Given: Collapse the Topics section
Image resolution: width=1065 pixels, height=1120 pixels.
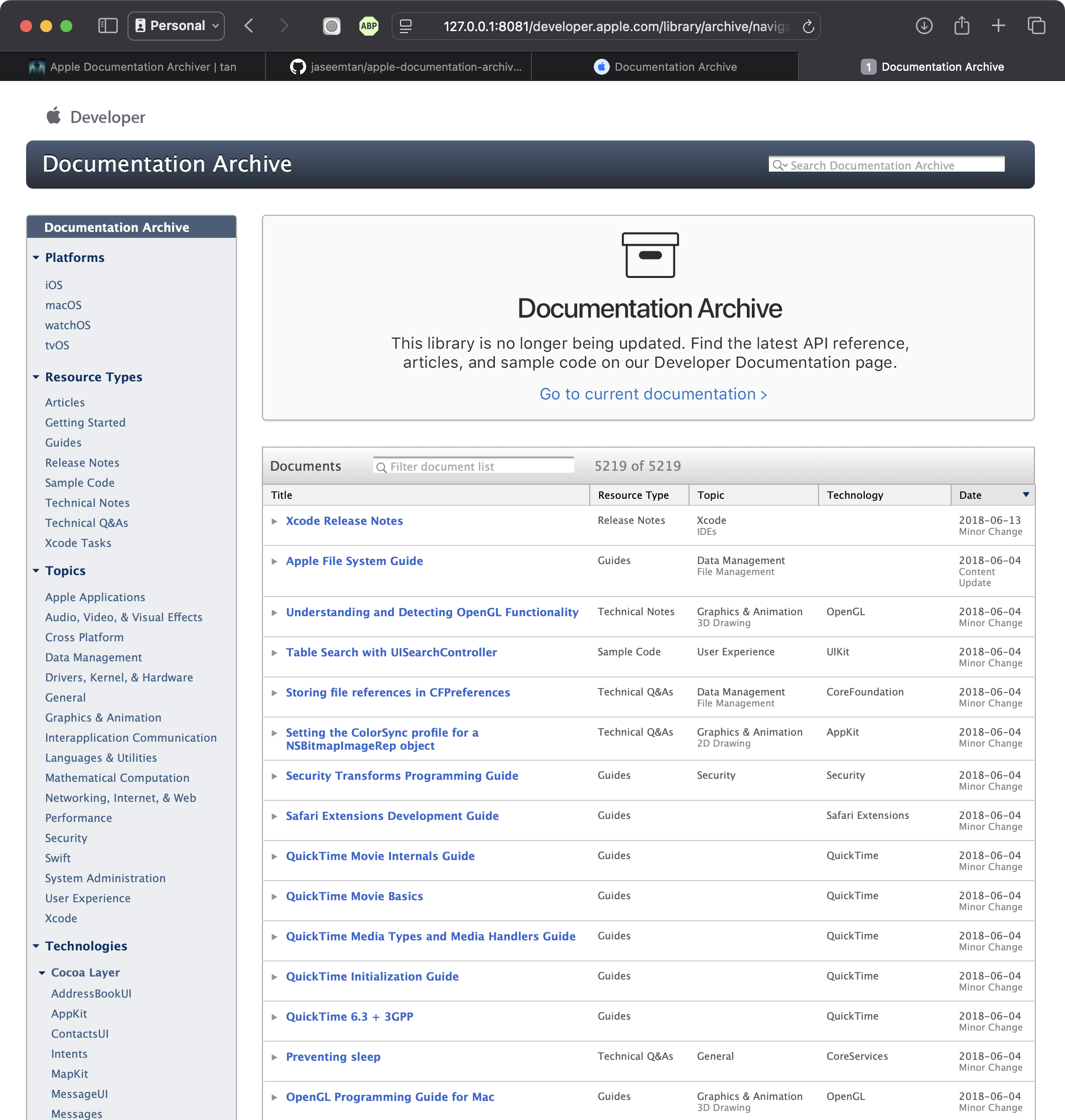Looking at the screenshot, I should pyautogui.click(x=36, y=571).
